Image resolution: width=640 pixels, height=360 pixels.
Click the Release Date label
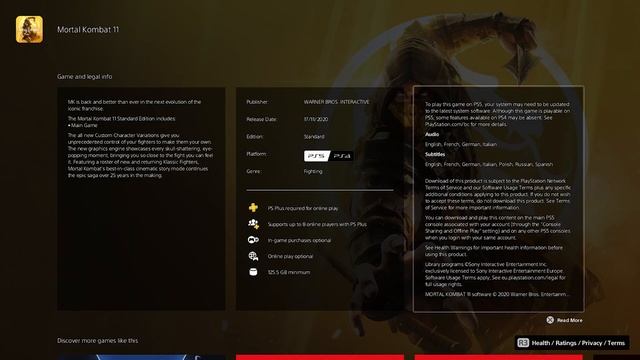(262, 120)
